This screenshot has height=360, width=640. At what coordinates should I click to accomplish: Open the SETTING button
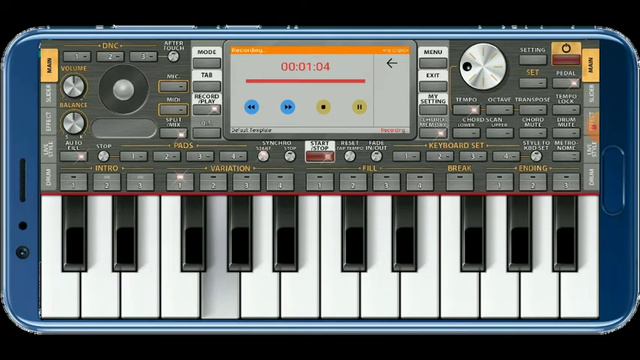pyautogui.click(x=533, y=60)
